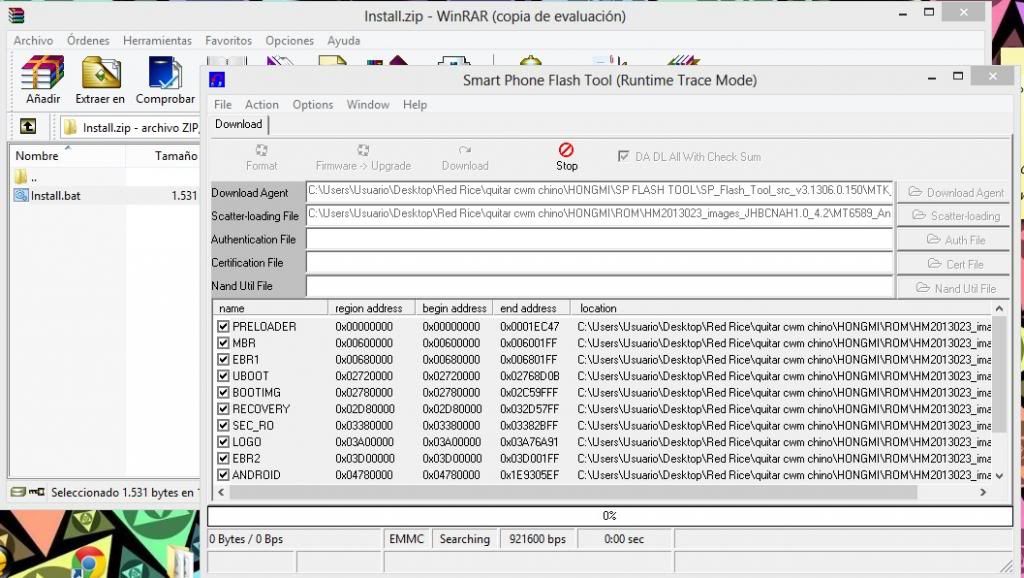Image resolution: width=1024 pixels, height=578 pixels.
Task: Click WinRAR's Comprobar toolbar icon
Action: [x=165, y=80]
